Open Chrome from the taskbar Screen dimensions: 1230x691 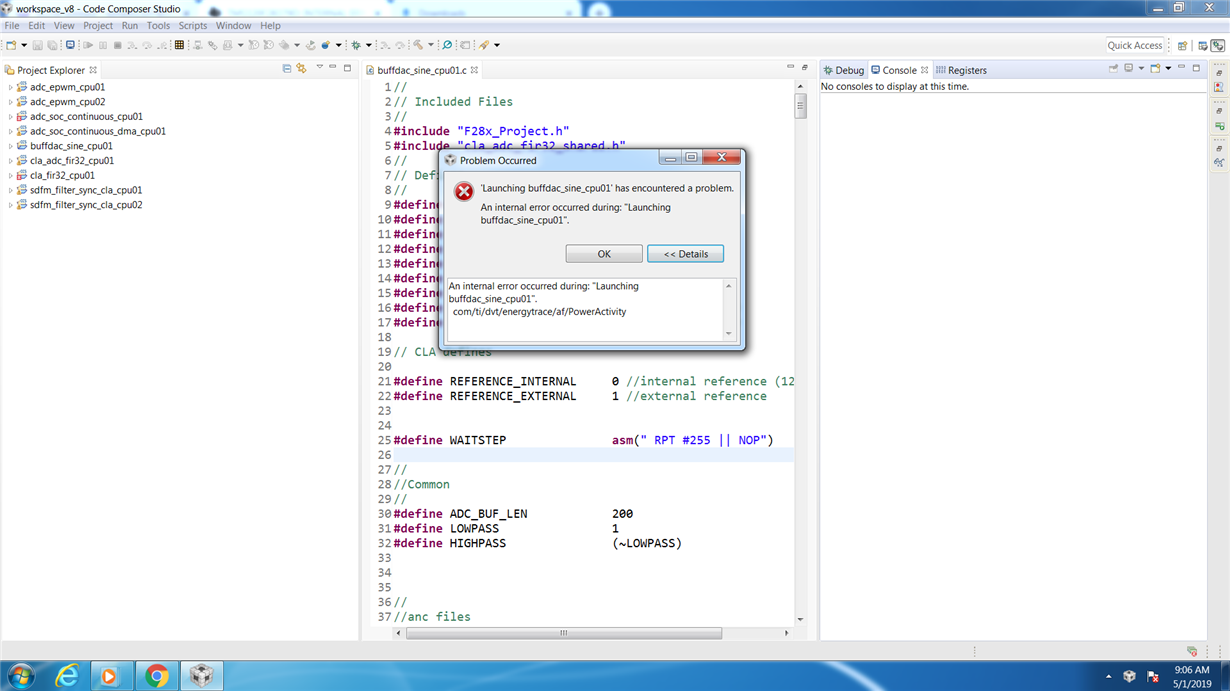click(x=157, y=676)
